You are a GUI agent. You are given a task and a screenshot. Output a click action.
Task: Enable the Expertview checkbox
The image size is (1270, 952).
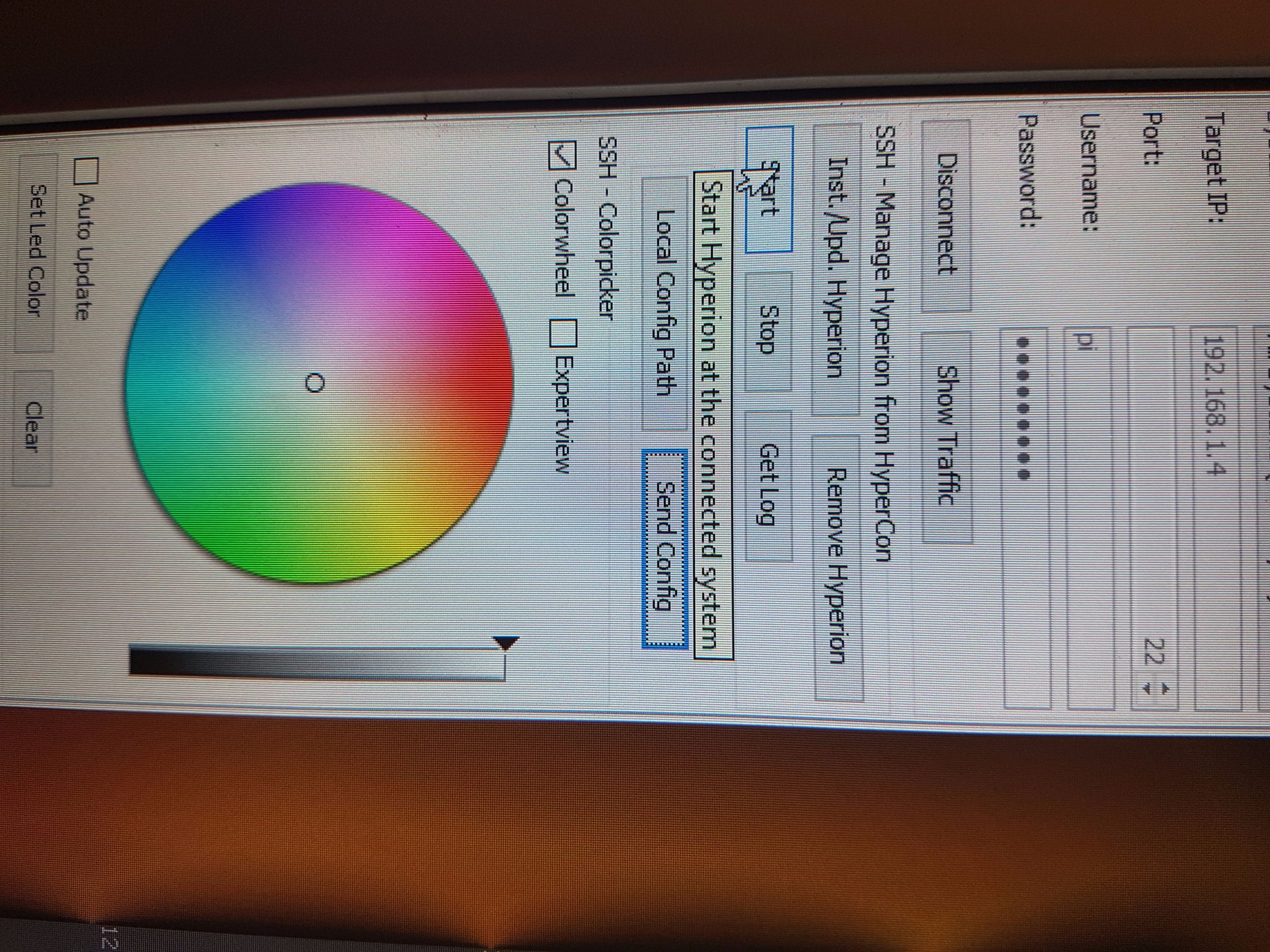coord(562,333)
